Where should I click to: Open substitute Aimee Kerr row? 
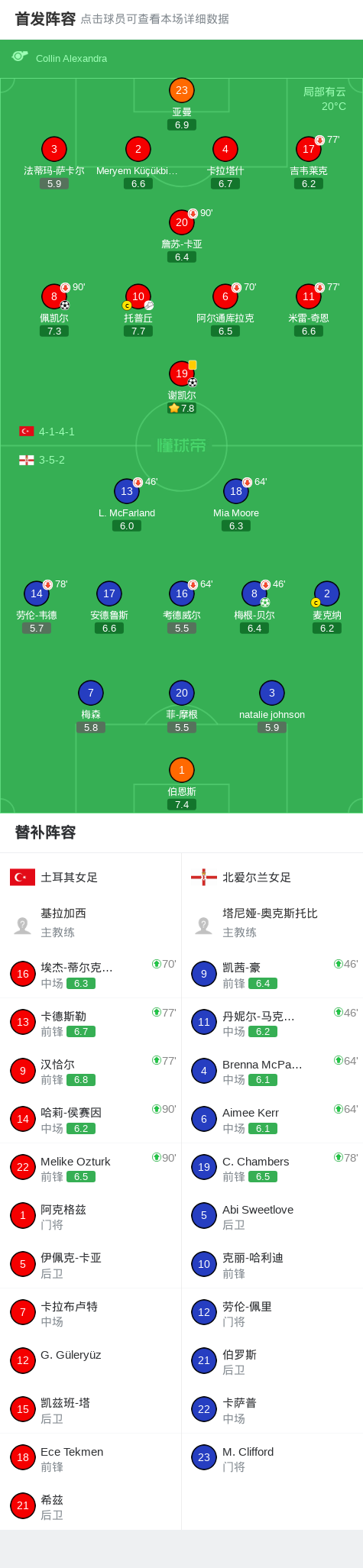tap(272, 1119)
